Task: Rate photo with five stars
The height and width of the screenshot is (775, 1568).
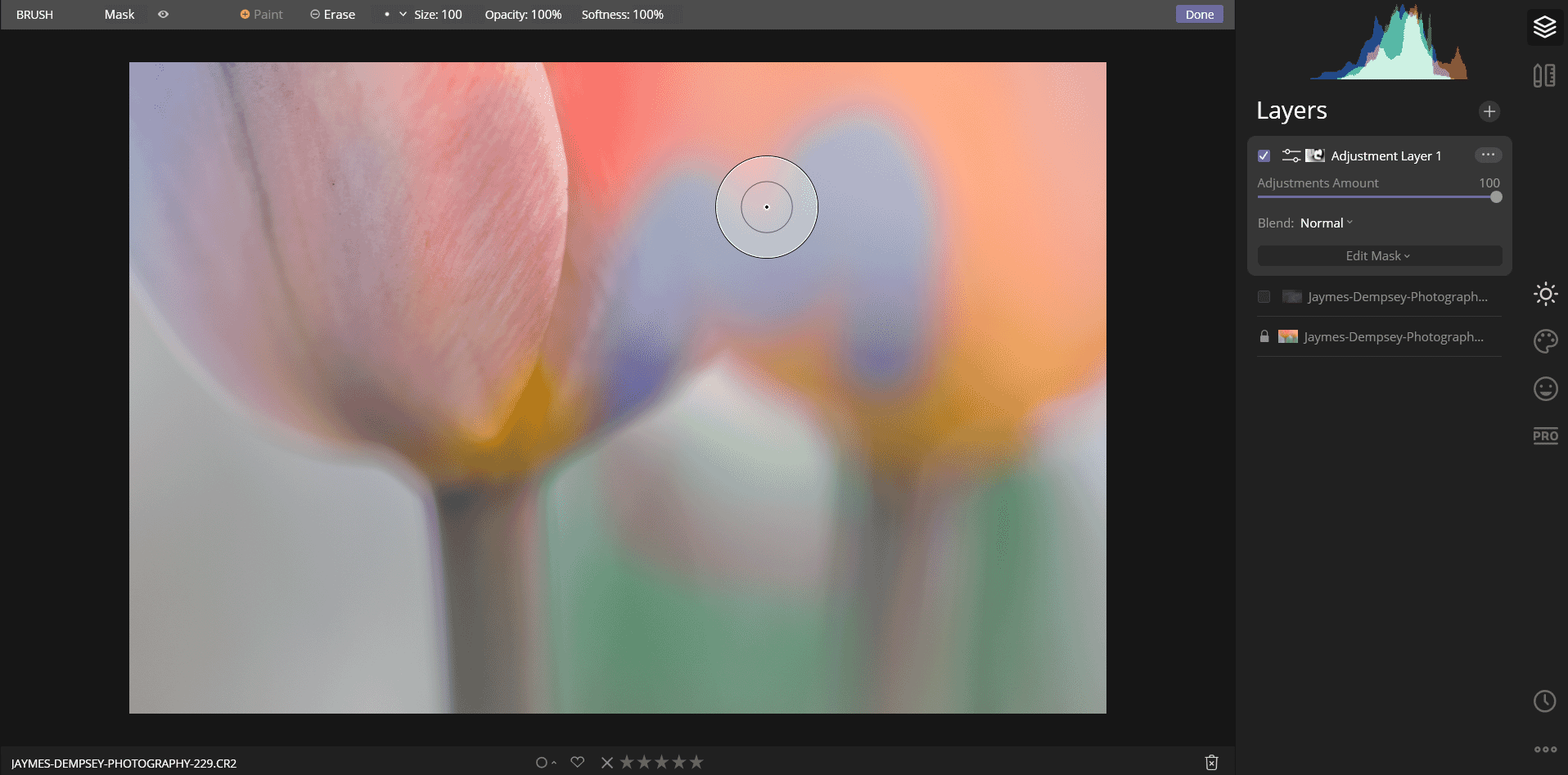Action: tap(696, 762)
